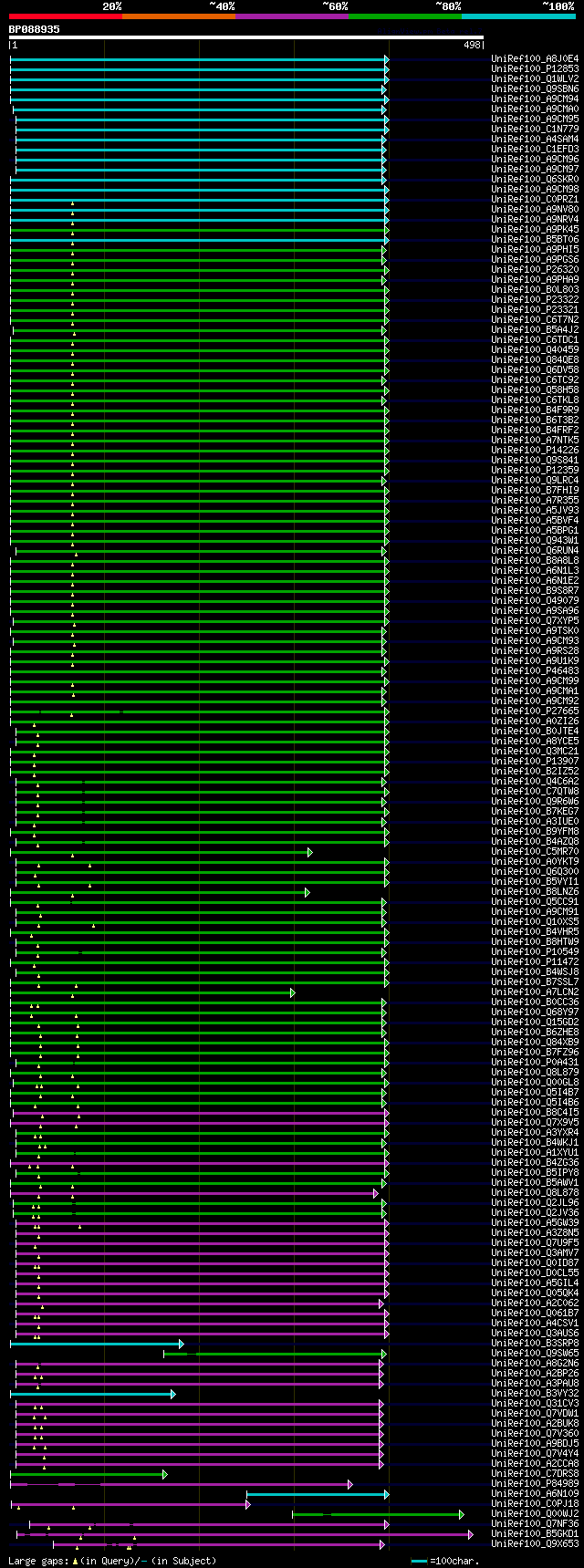
Task: Select hit label UniRef100_Q6RUN4
Action: coord(535,550)
